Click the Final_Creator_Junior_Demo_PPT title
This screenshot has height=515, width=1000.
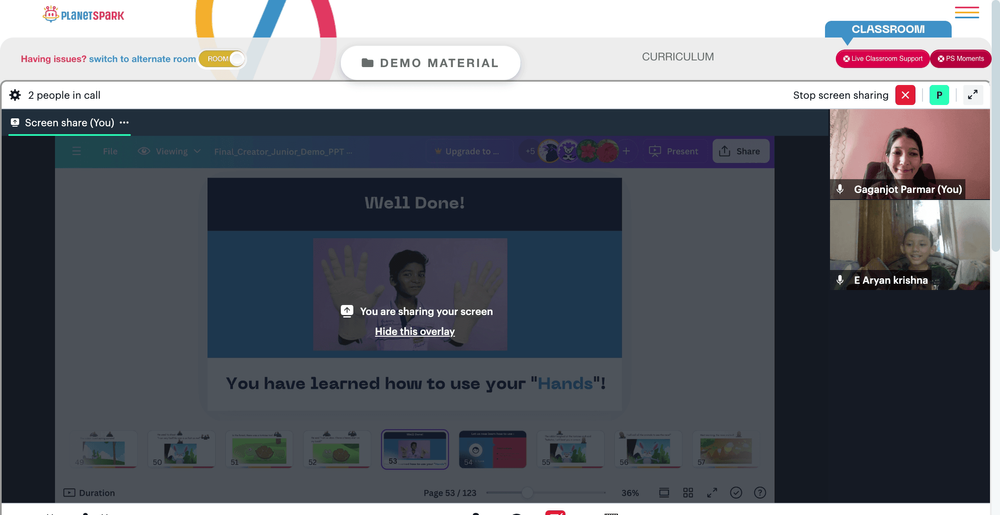click(283, 152)
